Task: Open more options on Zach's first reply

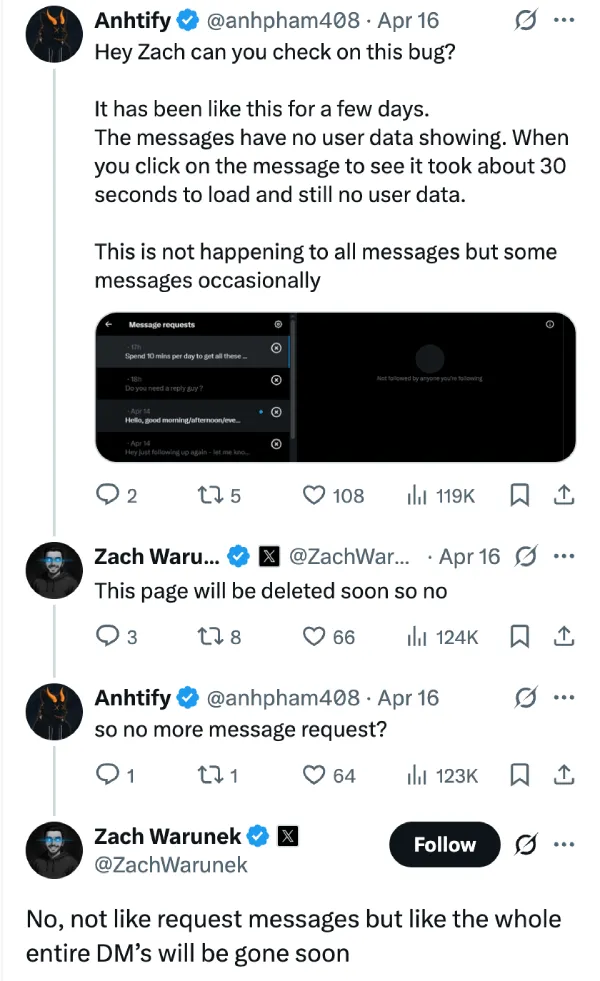Action: point(564,556)
